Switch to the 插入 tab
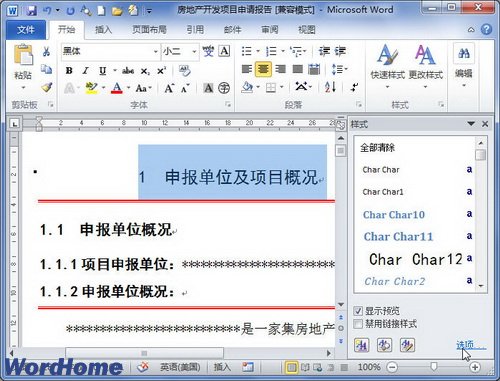 click(103, 30)
